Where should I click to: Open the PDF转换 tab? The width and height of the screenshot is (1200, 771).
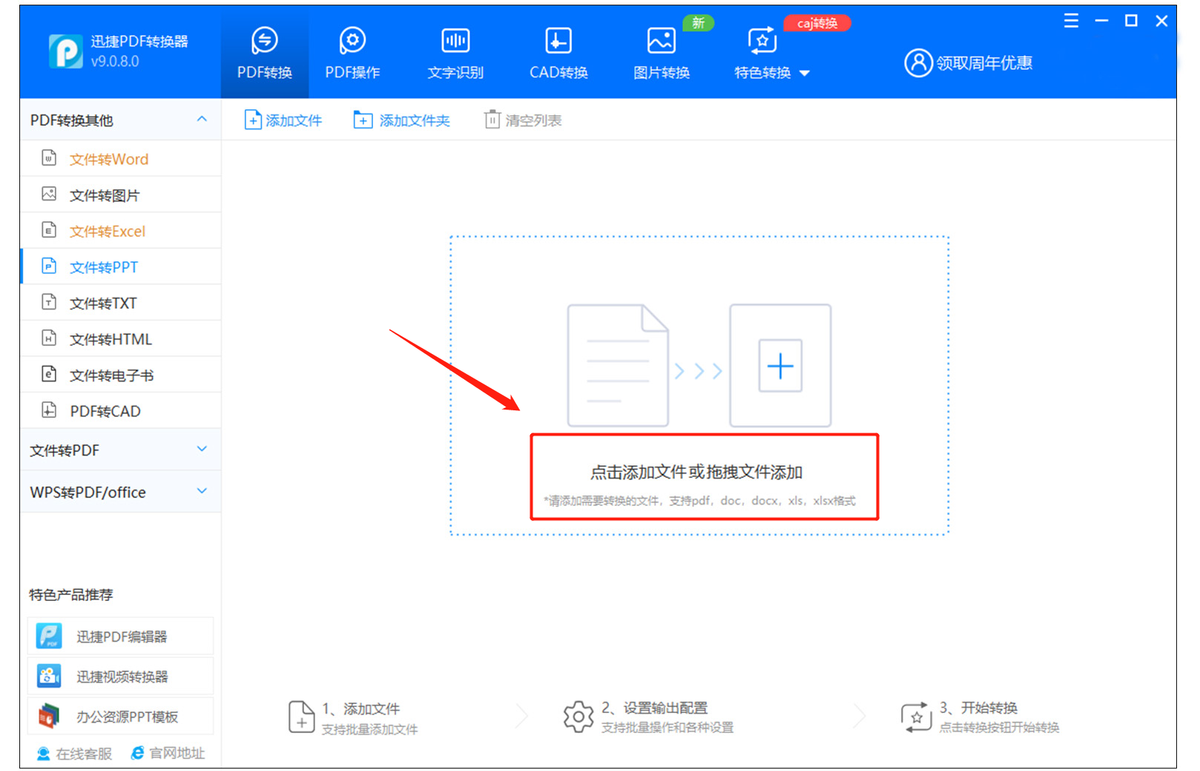[265, 54]
